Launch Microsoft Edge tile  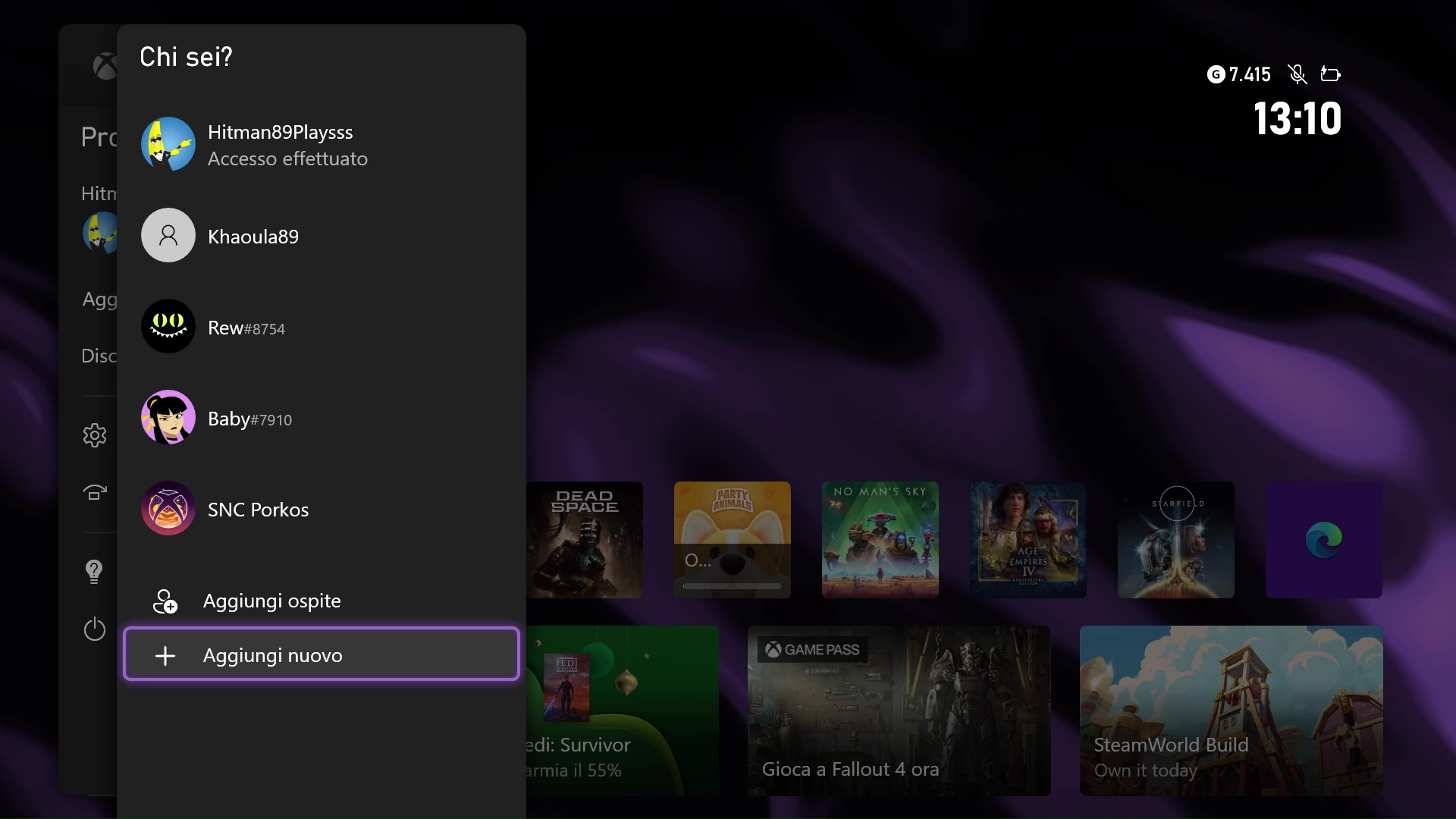pyautogui.click(x=1323, y=540)
